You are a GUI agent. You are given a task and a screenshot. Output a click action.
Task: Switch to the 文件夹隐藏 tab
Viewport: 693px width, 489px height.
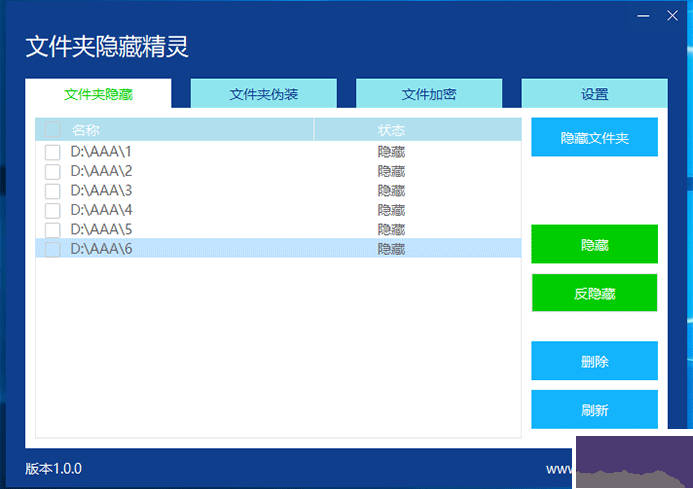(x=98, y=93)
